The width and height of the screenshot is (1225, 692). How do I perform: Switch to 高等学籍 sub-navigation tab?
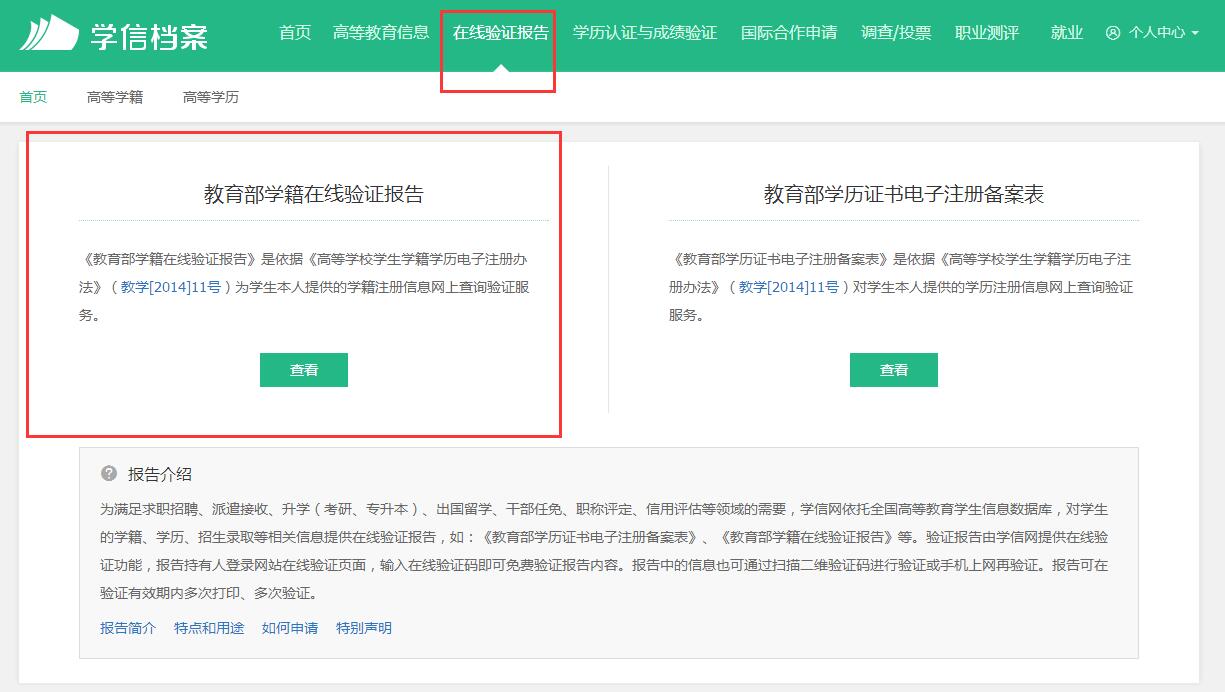click(x=115, y=97)
